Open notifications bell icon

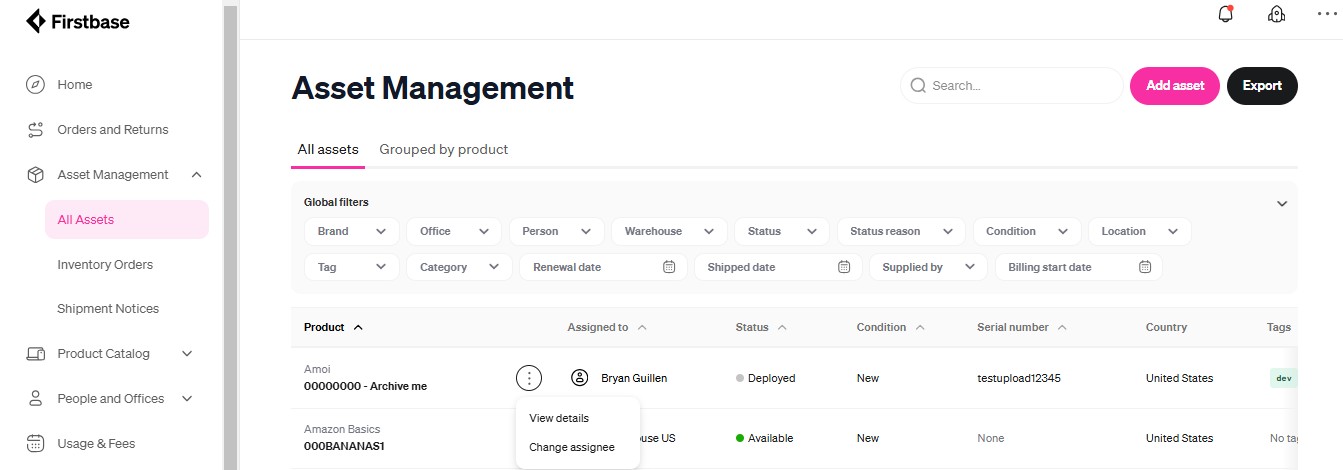pos(1225,14)
